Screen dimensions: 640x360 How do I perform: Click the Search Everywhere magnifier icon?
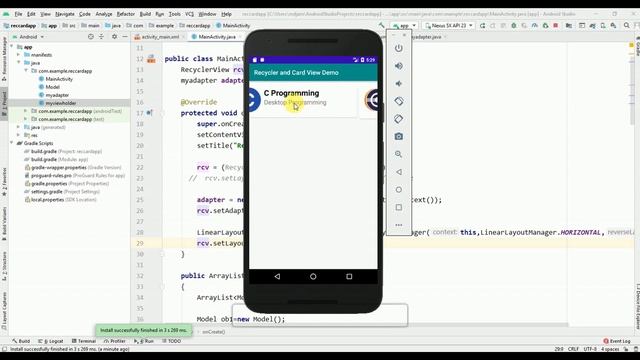click(627, 25)
